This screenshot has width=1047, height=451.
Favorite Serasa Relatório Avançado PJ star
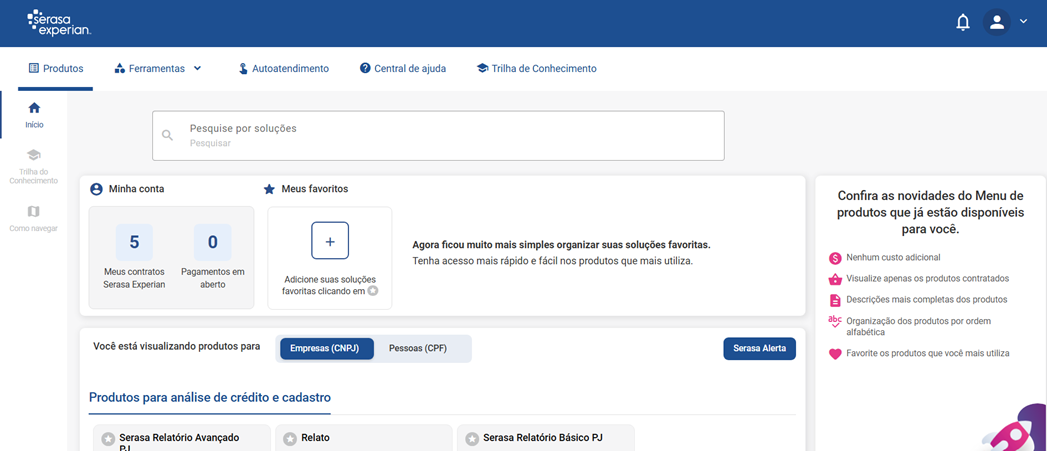coord(108,439)
